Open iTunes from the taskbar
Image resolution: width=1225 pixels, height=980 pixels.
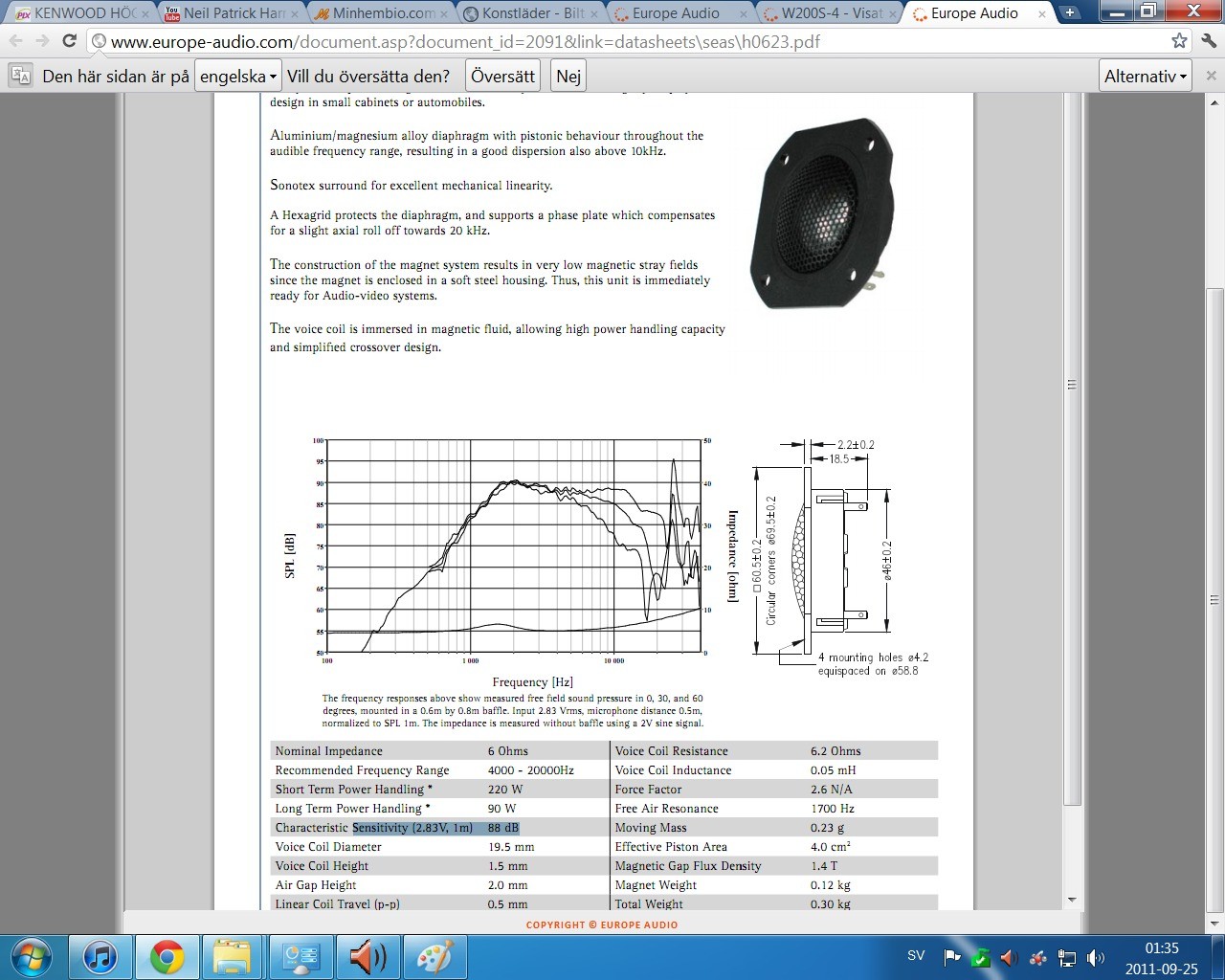point(100,957)
